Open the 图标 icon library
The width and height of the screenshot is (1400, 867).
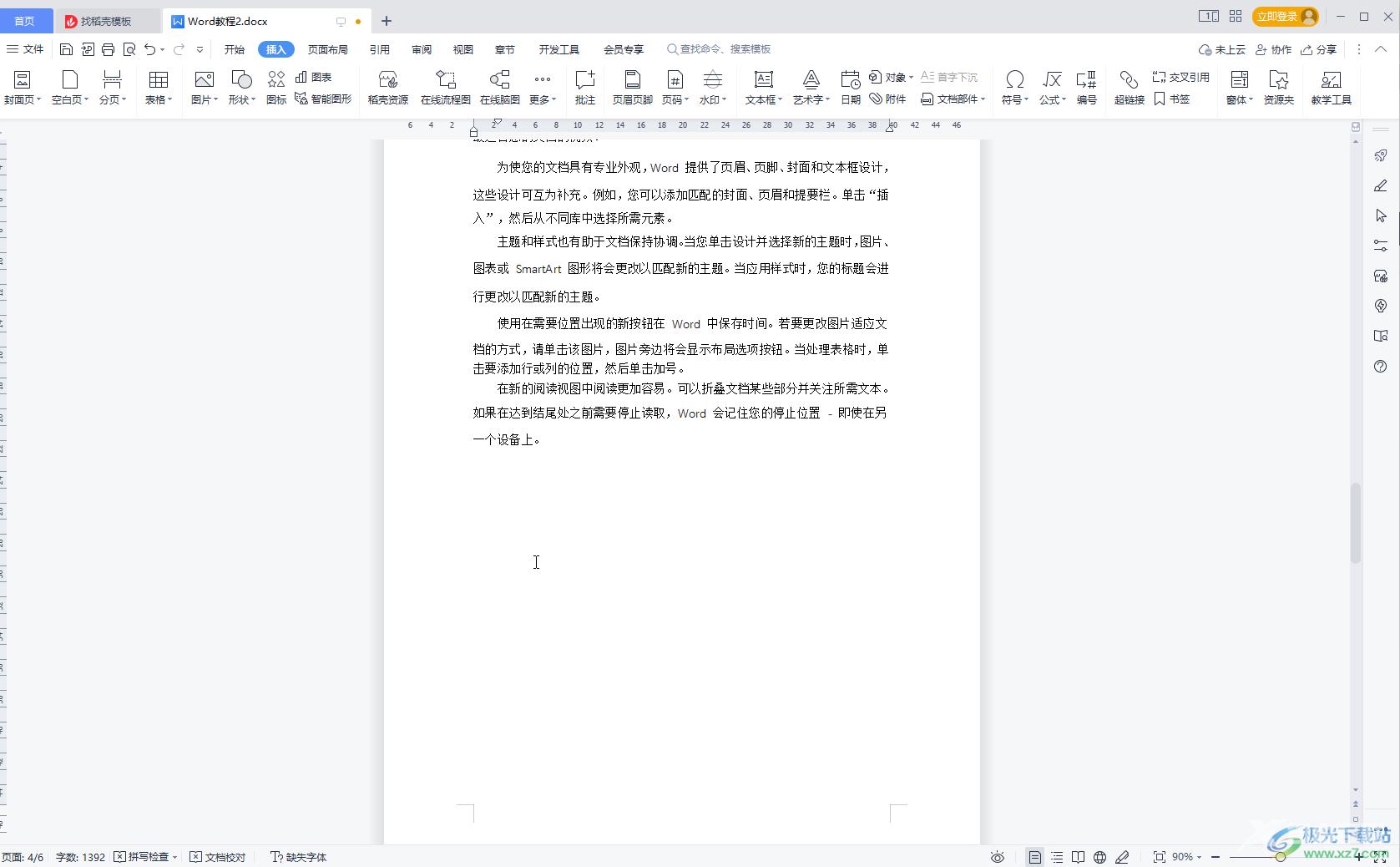coord(276,88)
